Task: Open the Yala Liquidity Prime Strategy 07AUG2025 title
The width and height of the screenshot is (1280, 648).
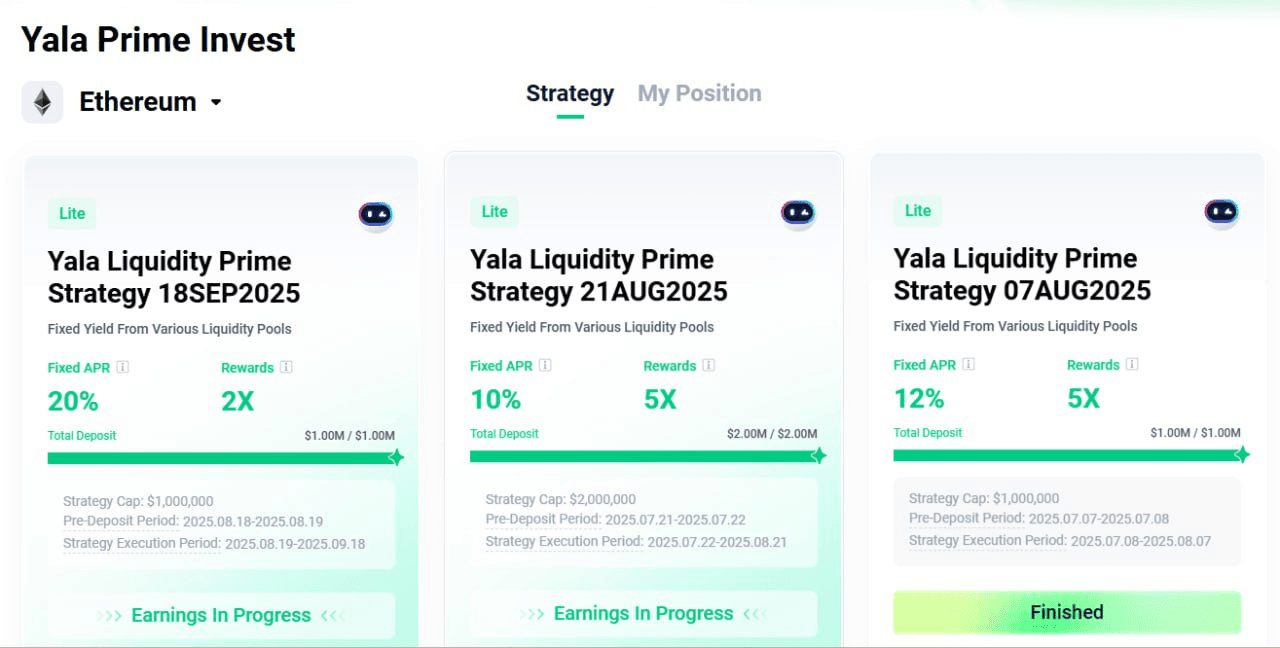Action: pos(1022,274)
